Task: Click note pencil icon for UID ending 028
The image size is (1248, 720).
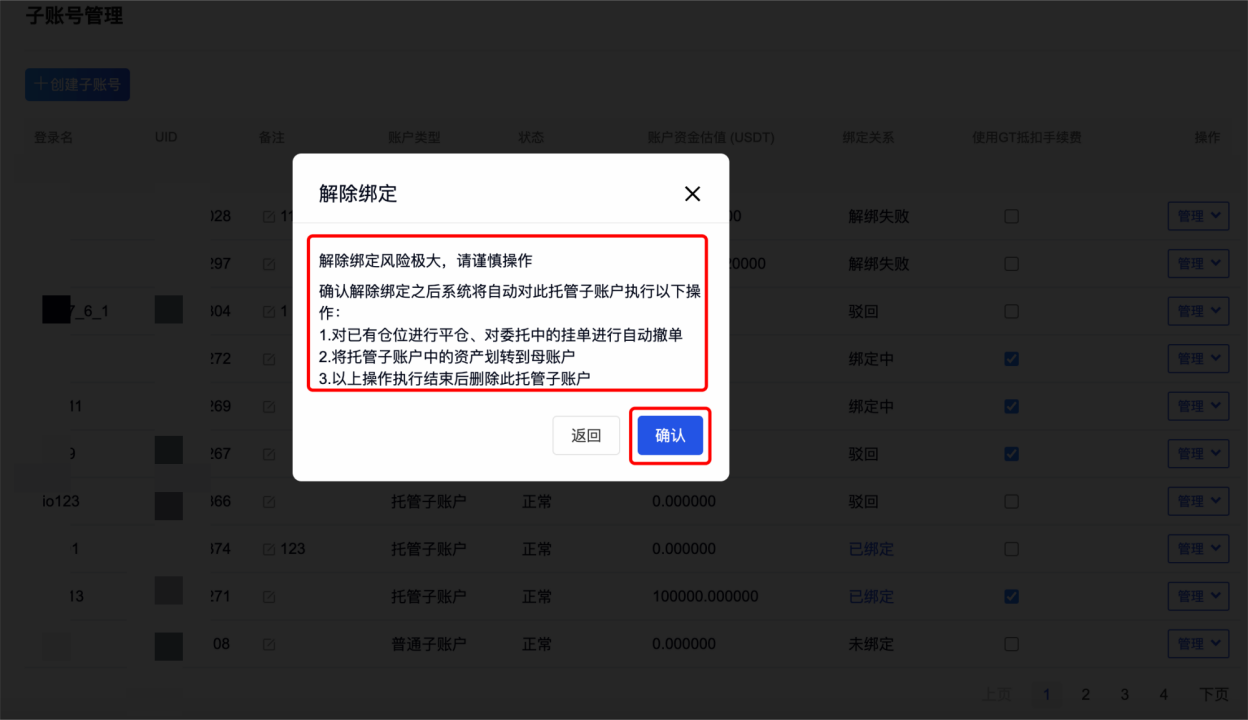Action: tap(268, 216)
